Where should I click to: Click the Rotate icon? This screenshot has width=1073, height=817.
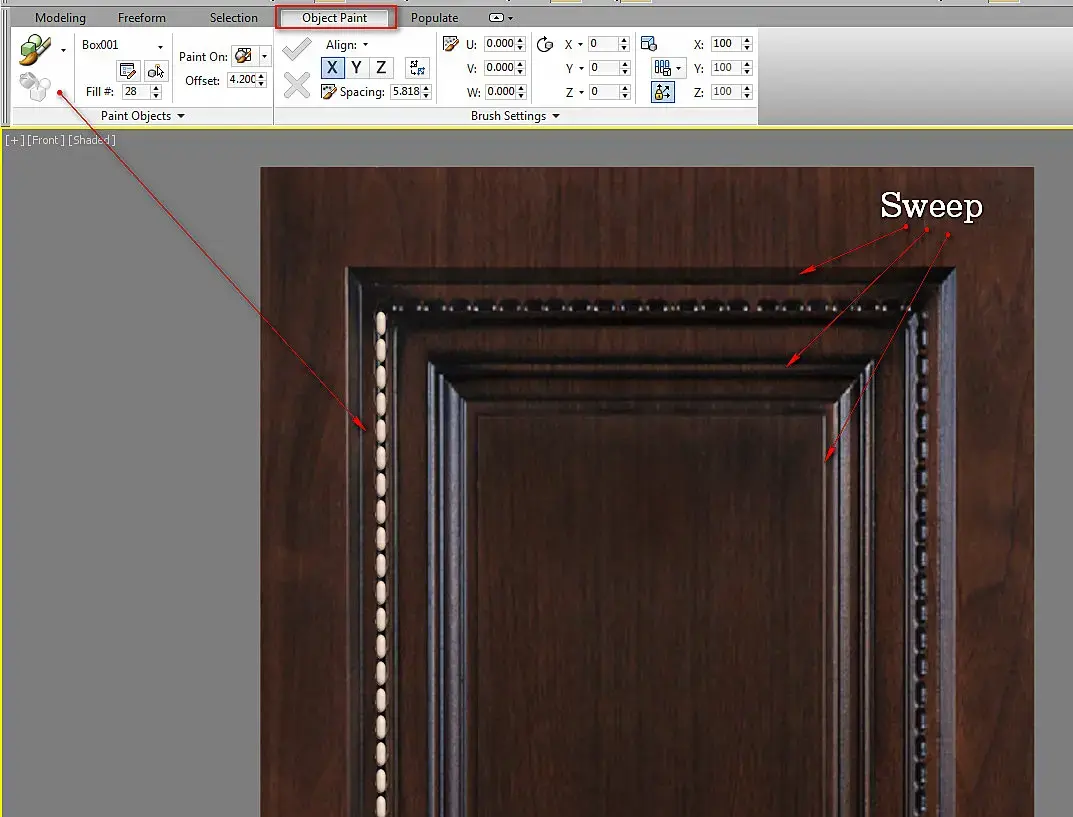coord(545,44)
